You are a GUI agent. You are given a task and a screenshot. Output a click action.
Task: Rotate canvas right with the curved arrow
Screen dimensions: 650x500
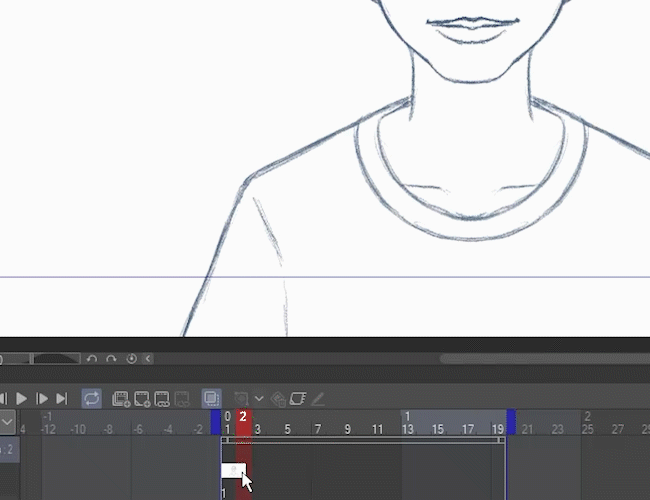pos(111,359)
